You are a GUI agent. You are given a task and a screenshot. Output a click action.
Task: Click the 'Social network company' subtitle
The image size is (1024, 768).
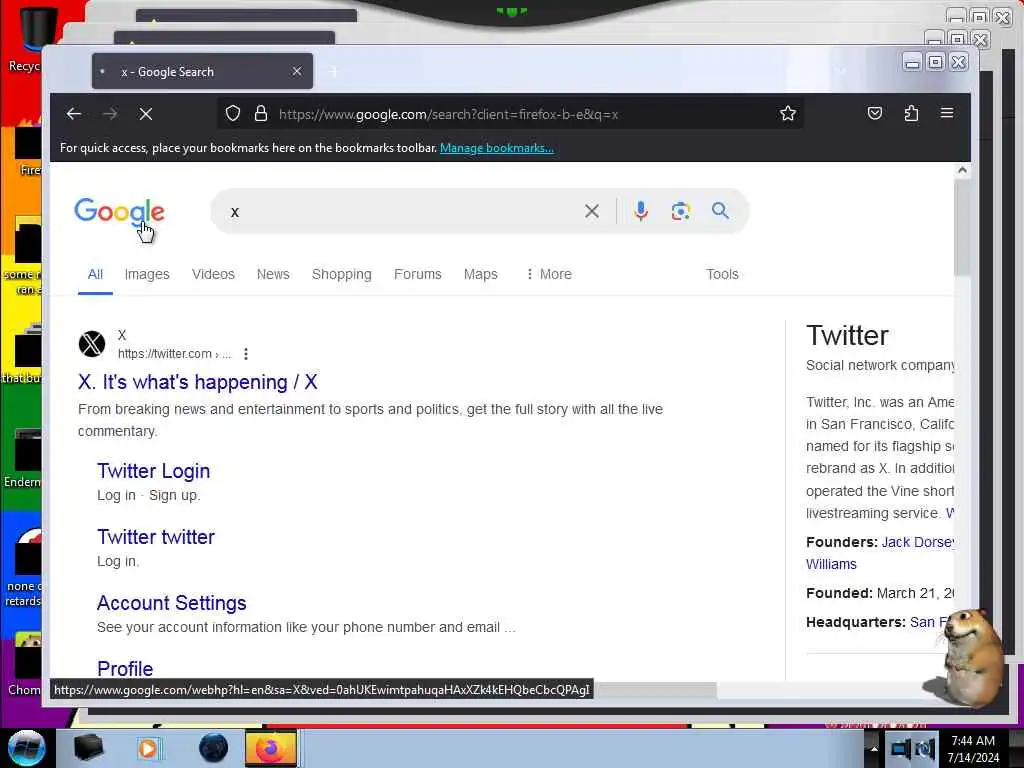click(880, 365)
